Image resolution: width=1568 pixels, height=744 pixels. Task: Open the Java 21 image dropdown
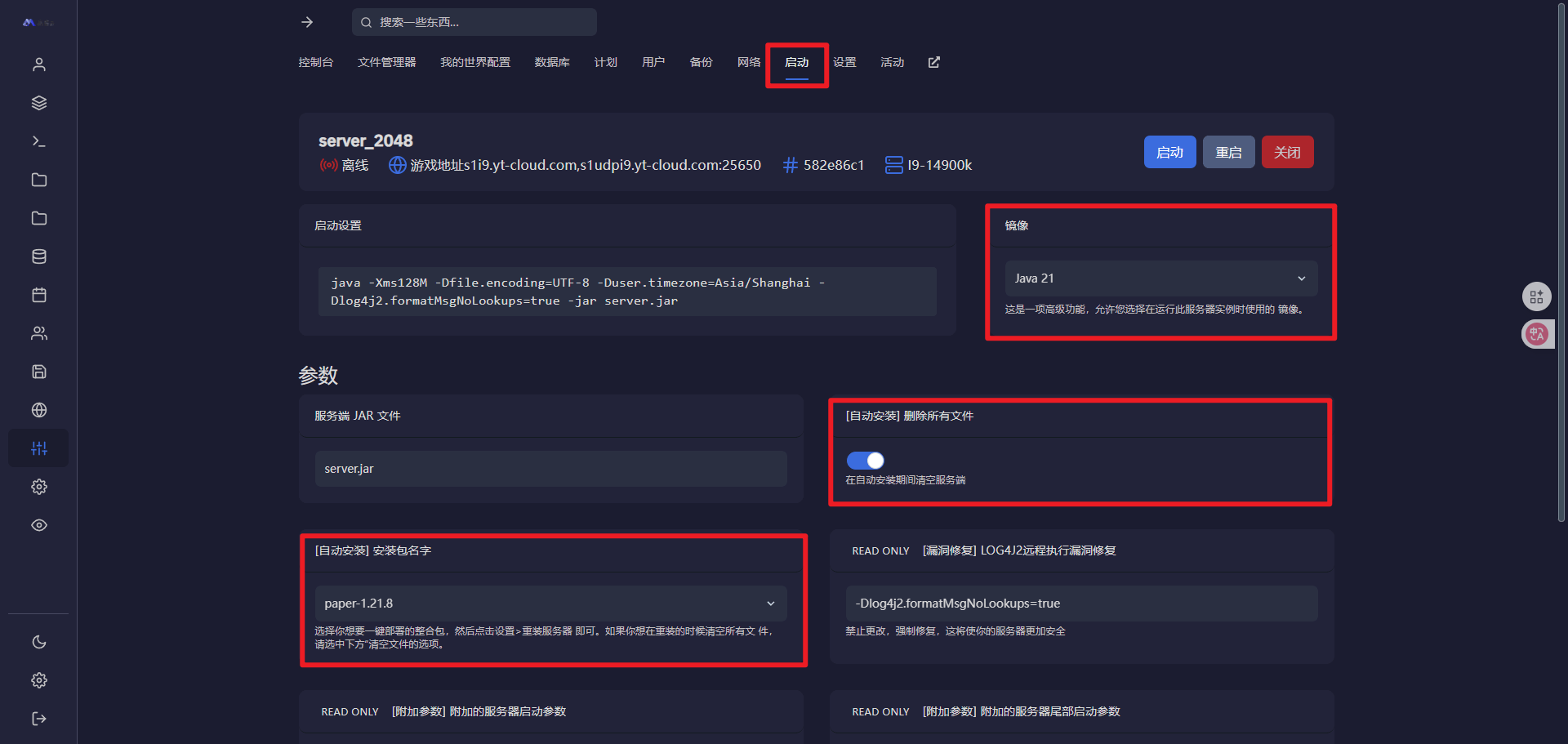[x=1160, y=278]
